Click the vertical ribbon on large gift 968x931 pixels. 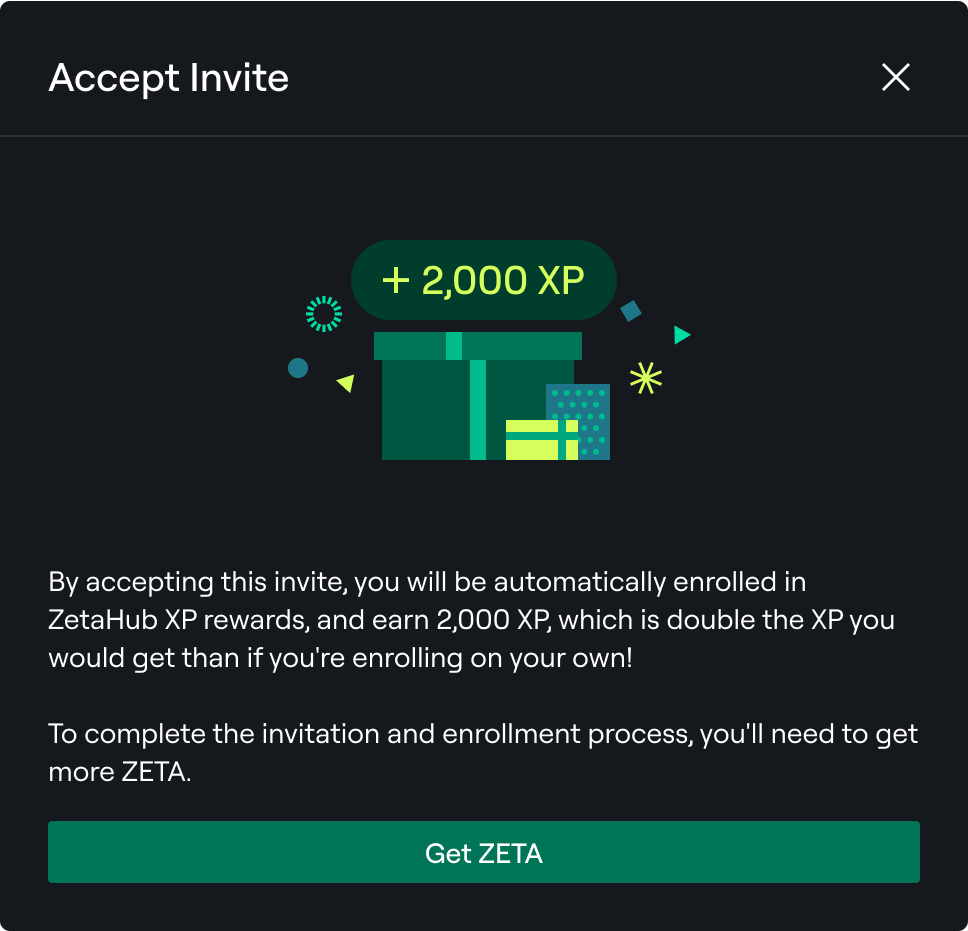478,410
